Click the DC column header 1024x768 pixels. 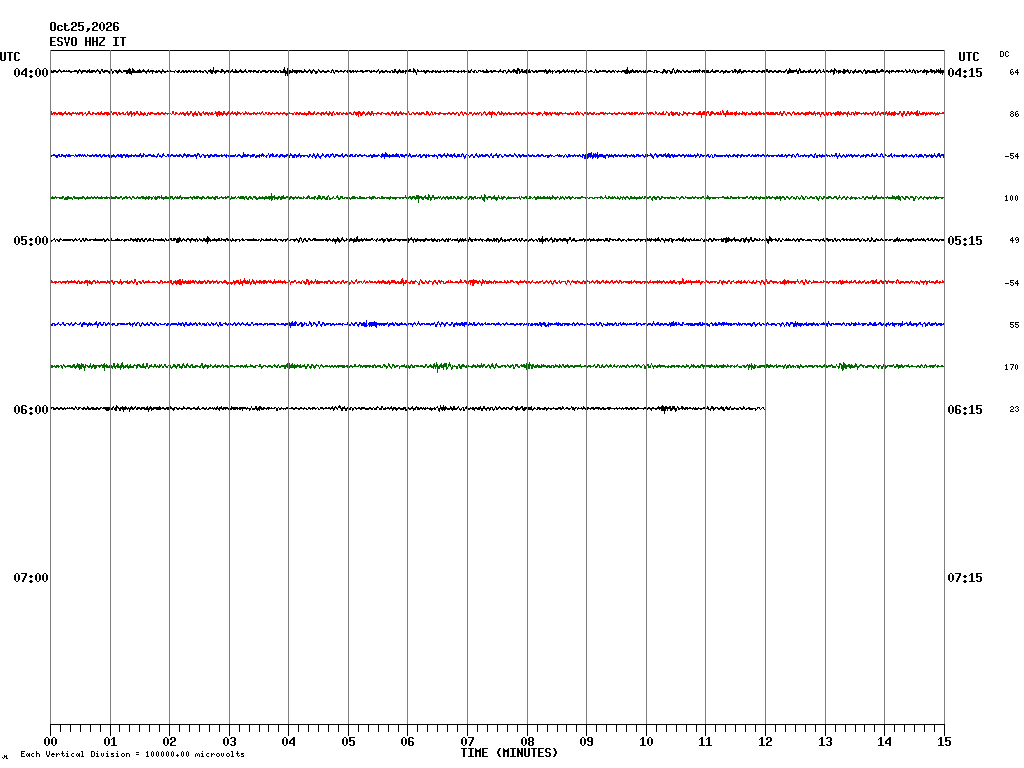1004,54
